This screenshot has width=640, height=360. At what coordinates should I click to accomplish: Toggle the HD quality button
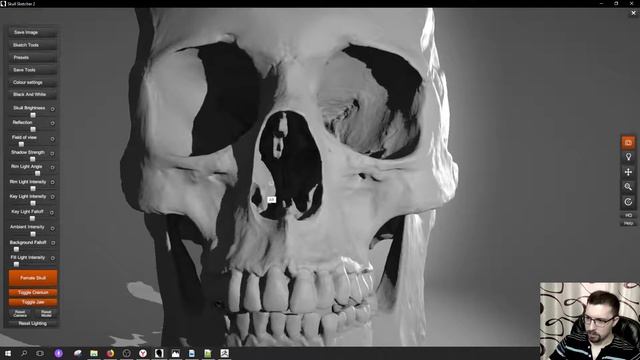coord(628,215)
